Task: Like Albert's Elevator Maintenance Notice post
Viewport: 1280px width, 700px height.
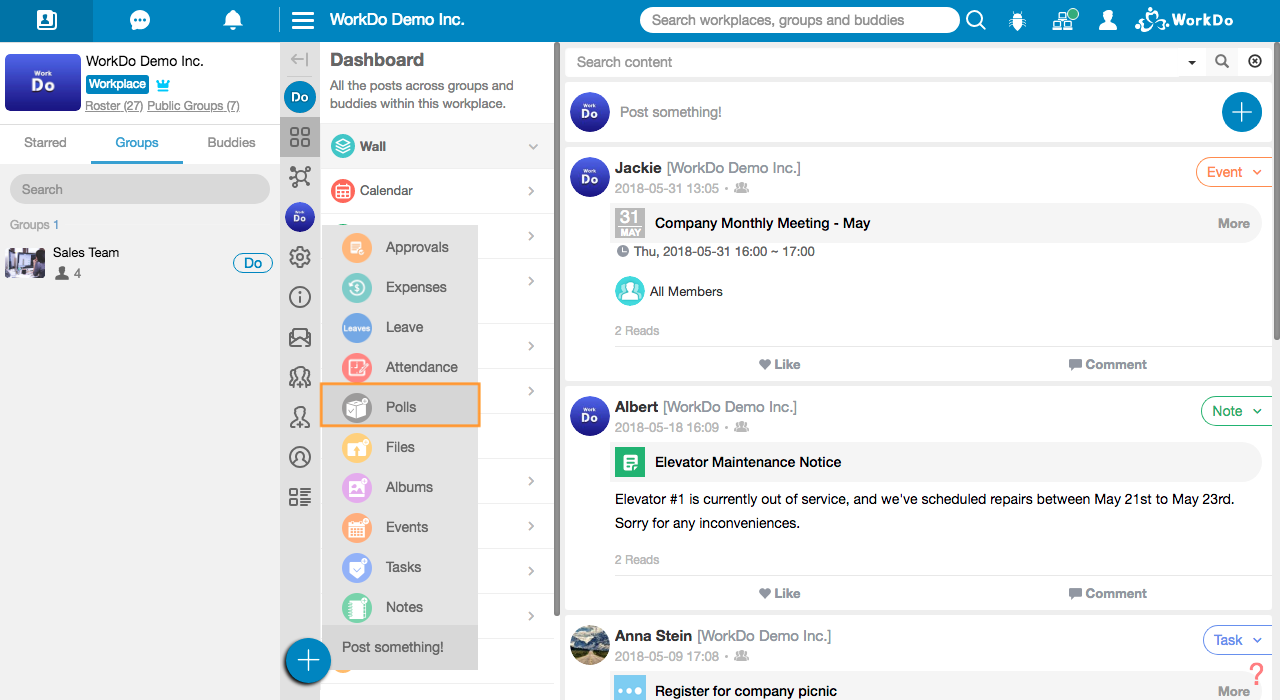Action: 780,594
